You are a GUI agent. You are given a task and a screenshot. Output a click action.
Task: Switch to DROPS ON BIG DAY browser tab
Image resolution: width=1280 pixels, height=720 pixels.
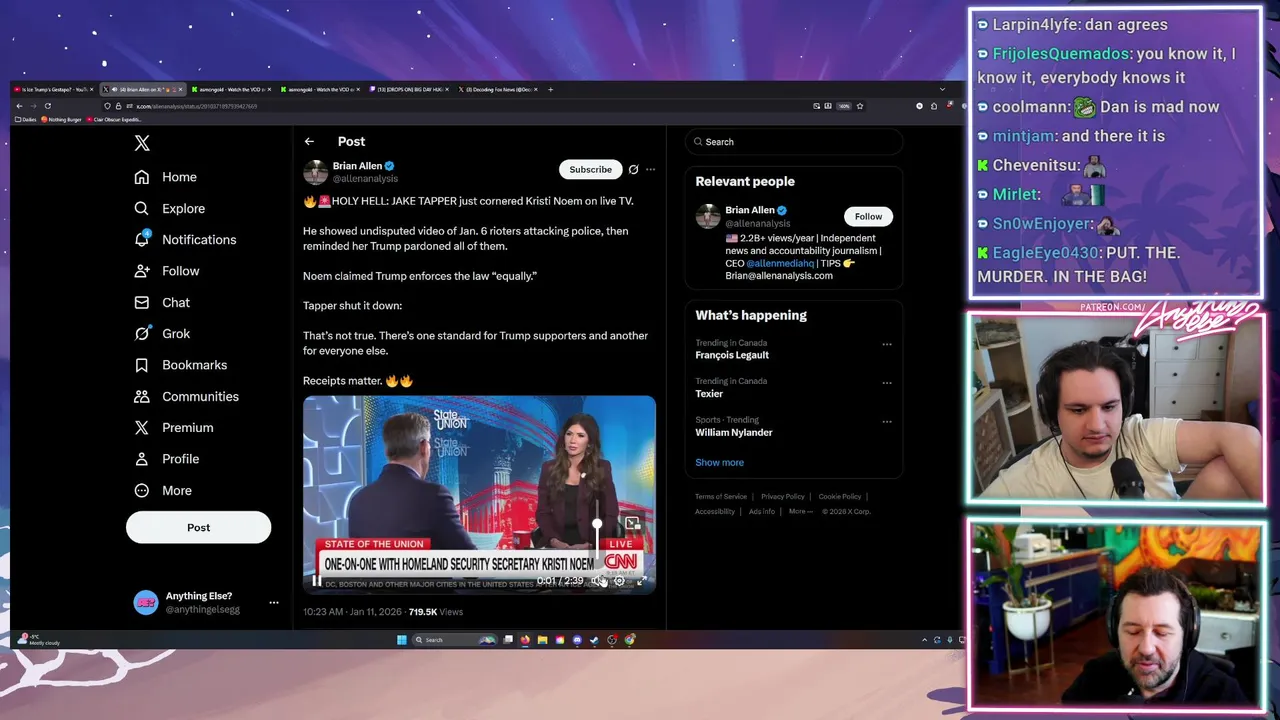pos(408,89)
